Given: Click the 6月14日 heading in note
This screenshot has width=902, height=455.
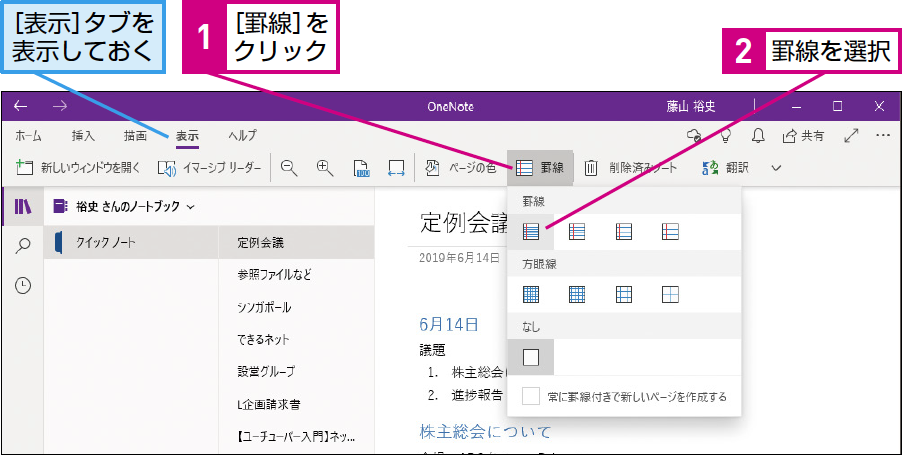Looking at the screenshot, I should 449,324.
